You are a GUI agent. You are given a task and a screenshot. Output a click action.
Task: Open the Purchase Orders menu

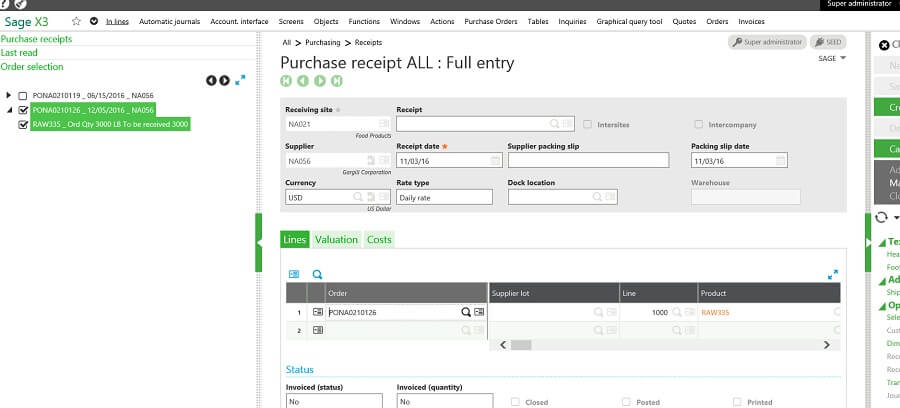click(x=490, y=21)
